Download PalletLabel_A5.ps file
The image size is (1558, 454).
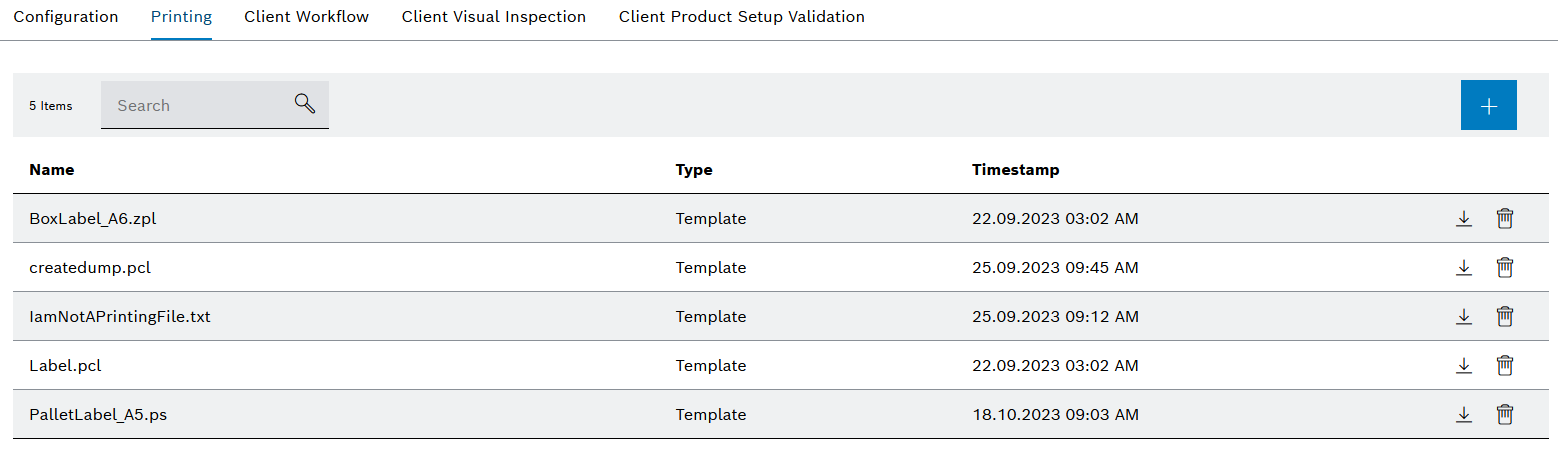click(1463, 415)
